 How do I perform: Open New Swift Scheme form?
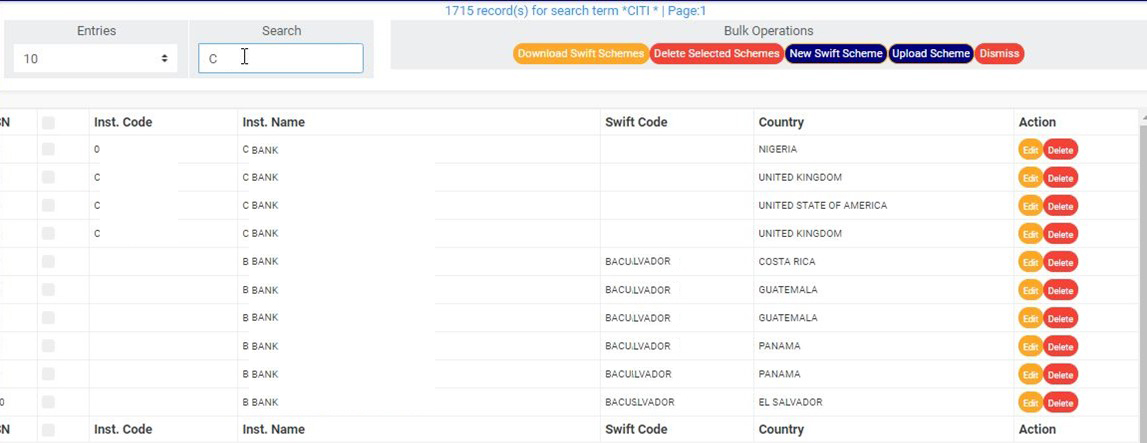(x=835, y=54)
